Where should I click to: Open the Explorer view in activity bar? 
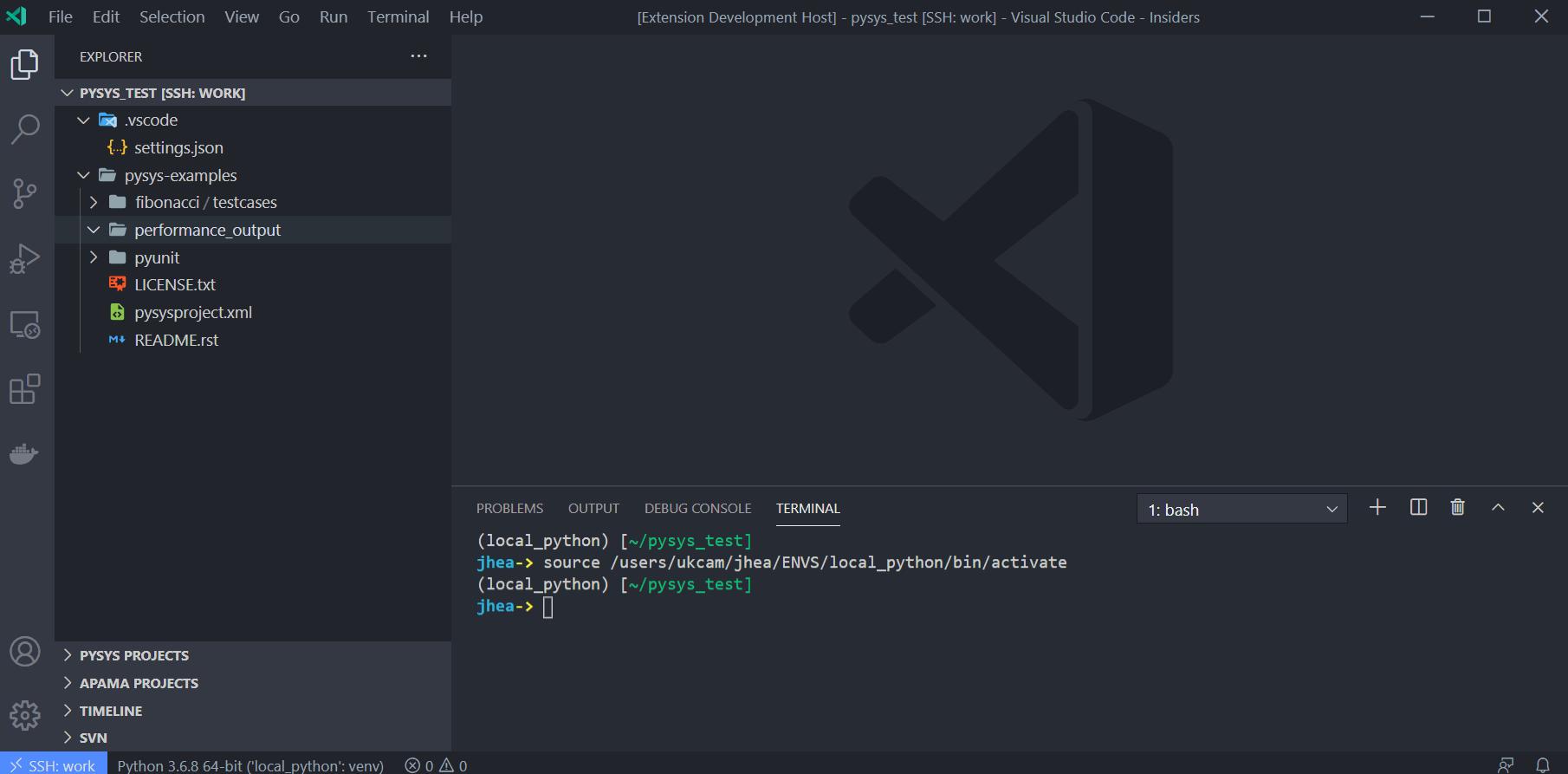click(25, 65)
